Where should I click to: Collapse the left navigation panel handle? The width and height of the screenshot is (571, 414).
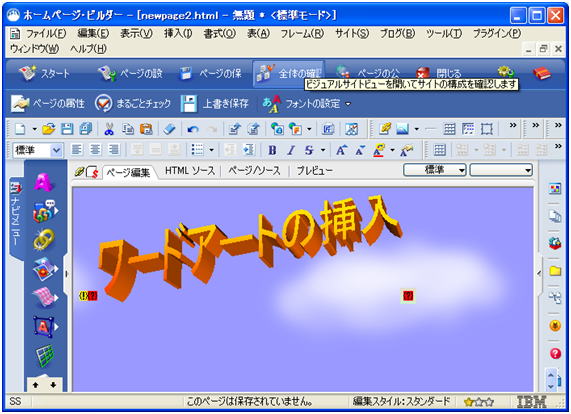[x=66, y=274]
